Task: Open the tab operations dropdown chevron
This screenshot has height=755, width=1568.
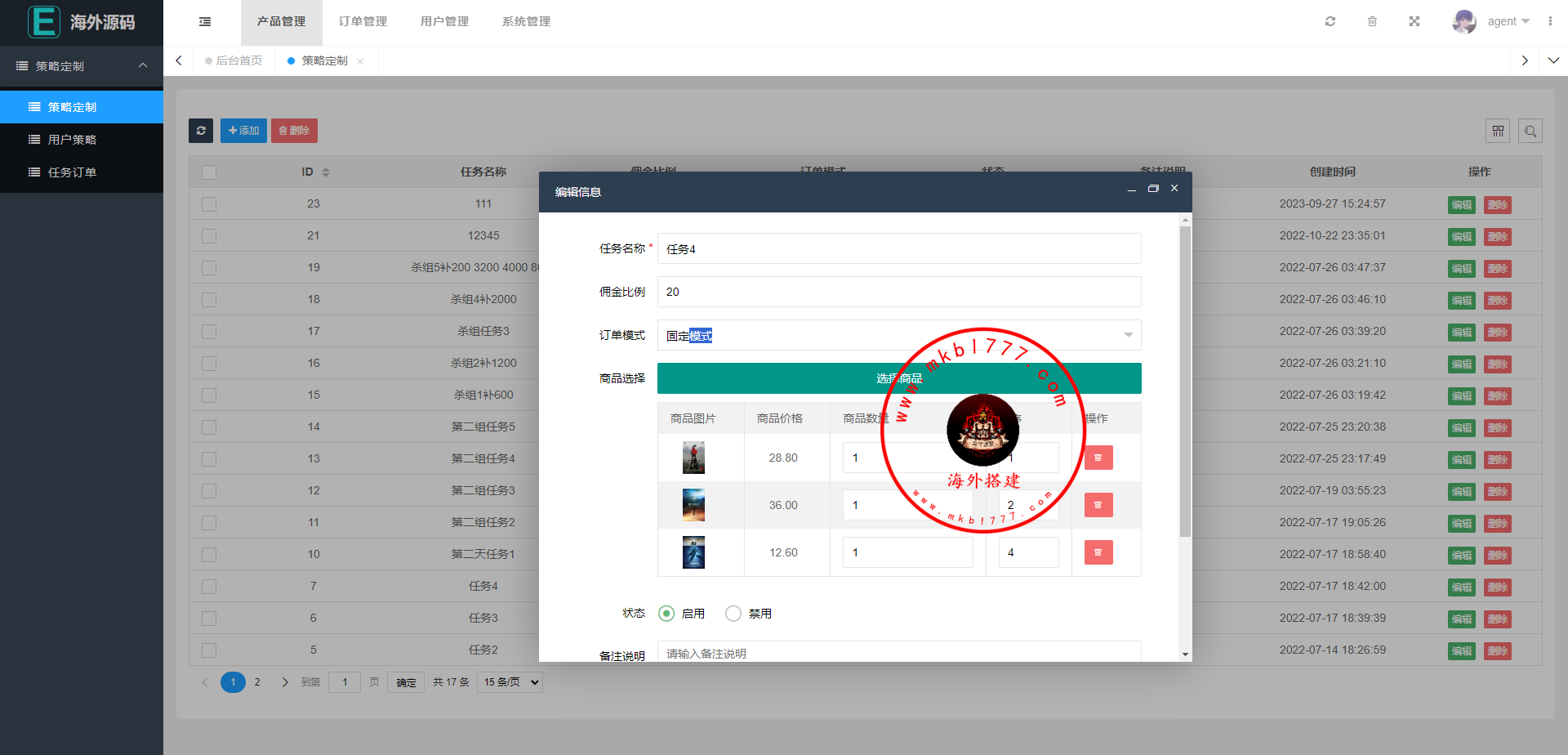Action: pos(1553,60)
